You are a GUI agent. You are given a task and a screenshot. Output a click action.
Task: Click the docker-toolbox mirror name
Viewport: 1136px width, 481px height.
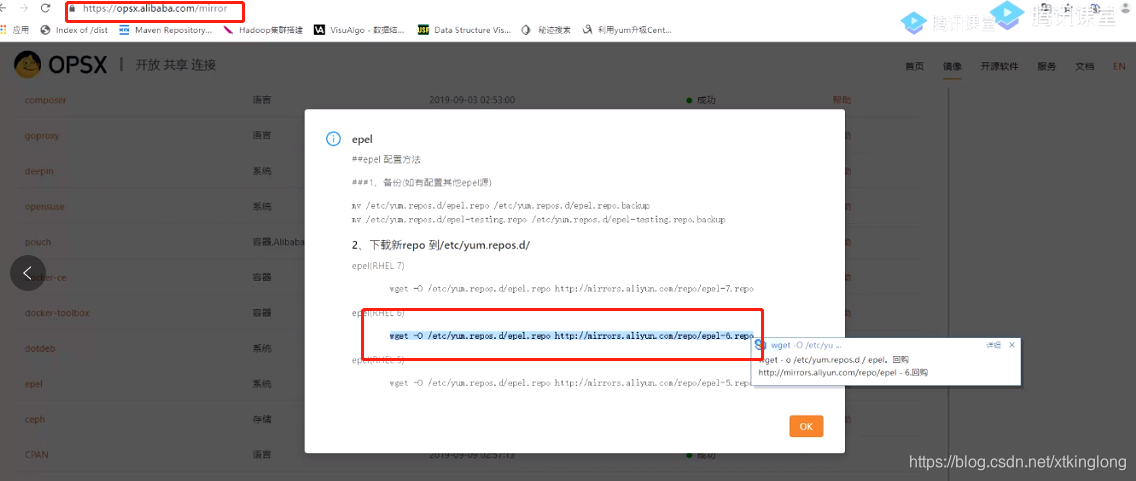(x=57, y=313)
